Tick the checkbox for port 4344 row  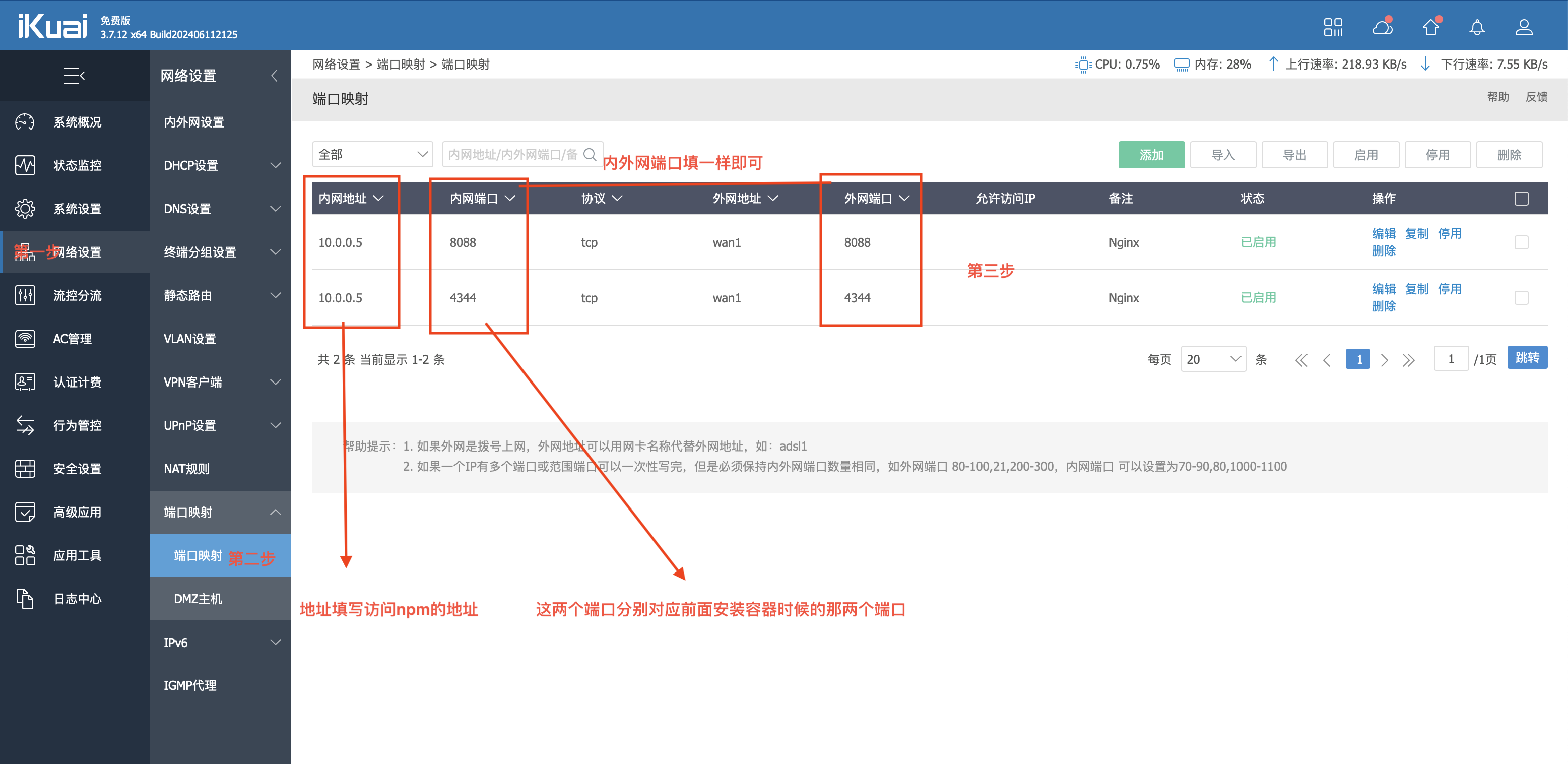click(x=1521, y=298)
